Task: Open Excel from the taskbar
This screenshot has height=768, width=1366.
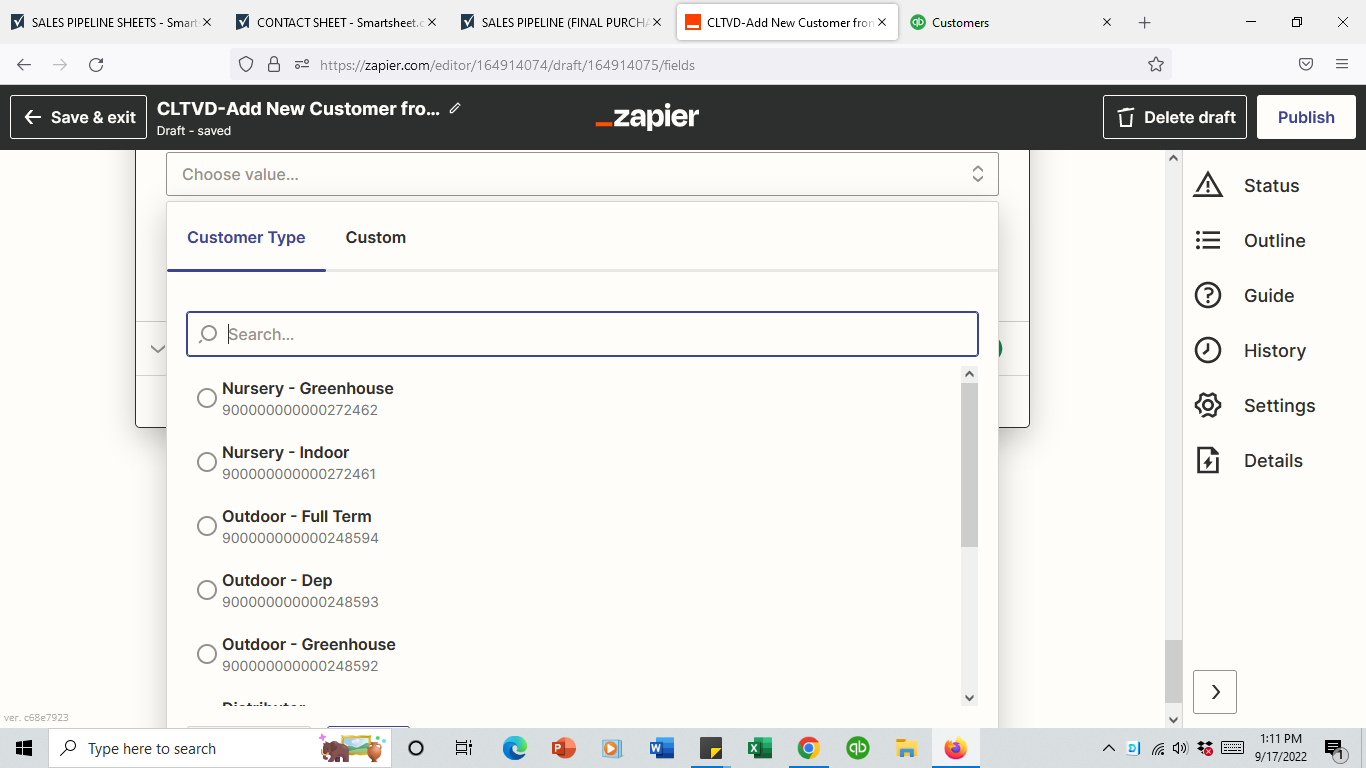Action: tap(759, 748)
